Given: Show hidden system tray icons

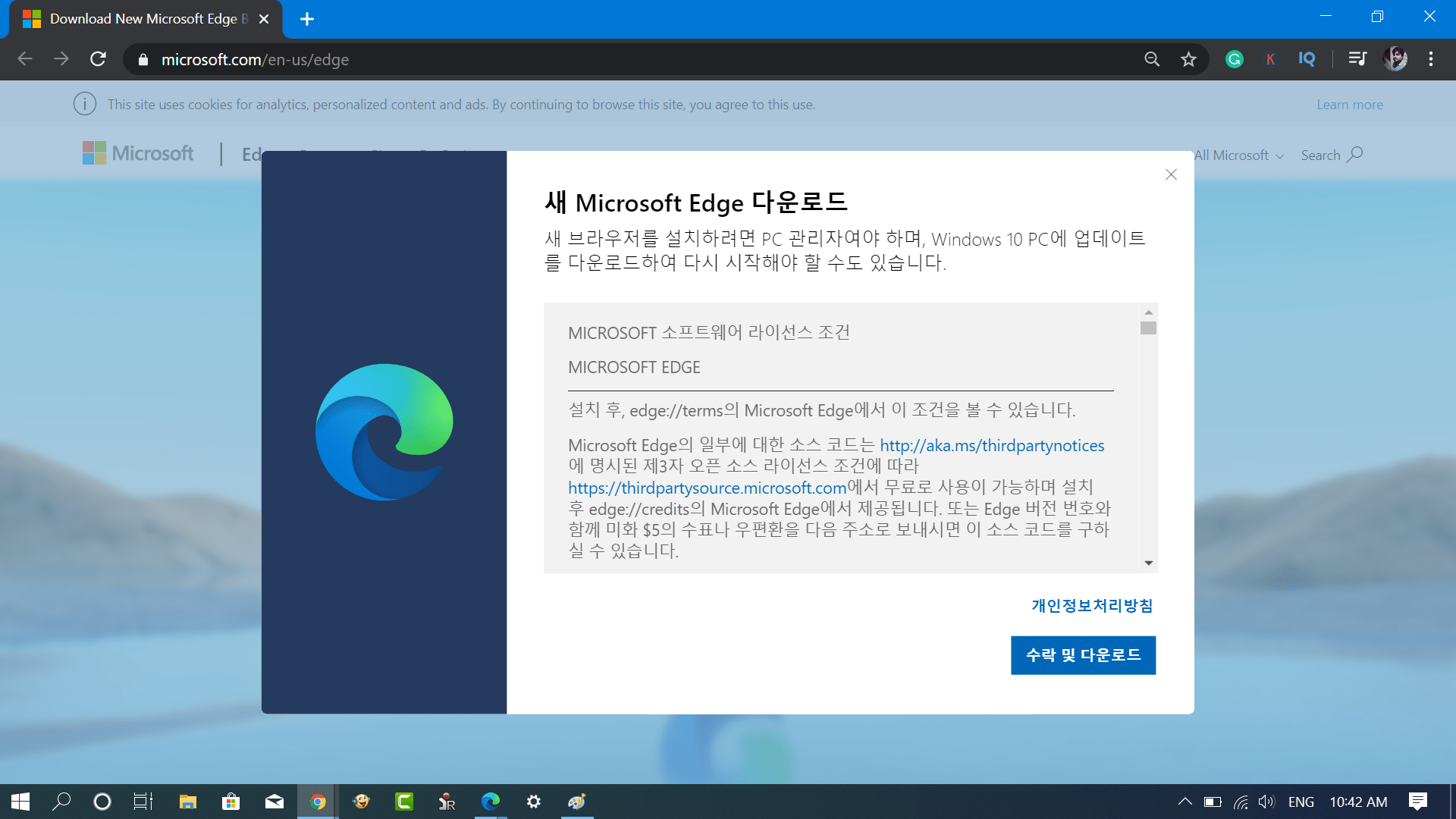Looking at the screenshot, I should tap(1185, 802).
